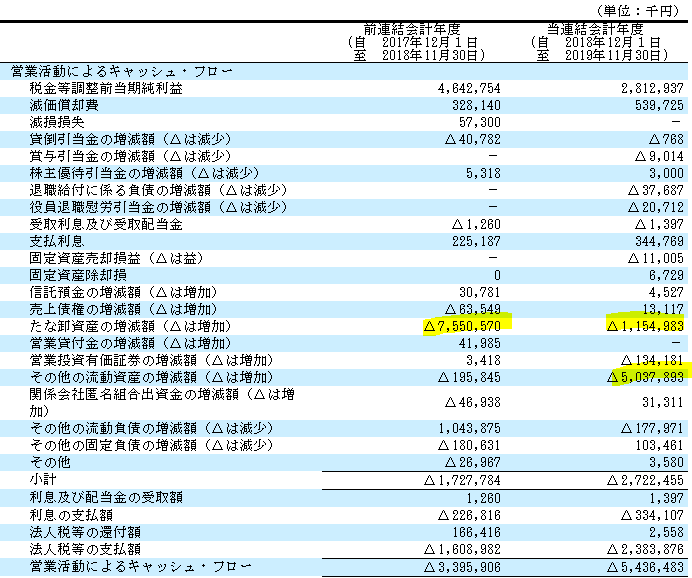
Task: Click the value △40,782
Action: [473, 139]
